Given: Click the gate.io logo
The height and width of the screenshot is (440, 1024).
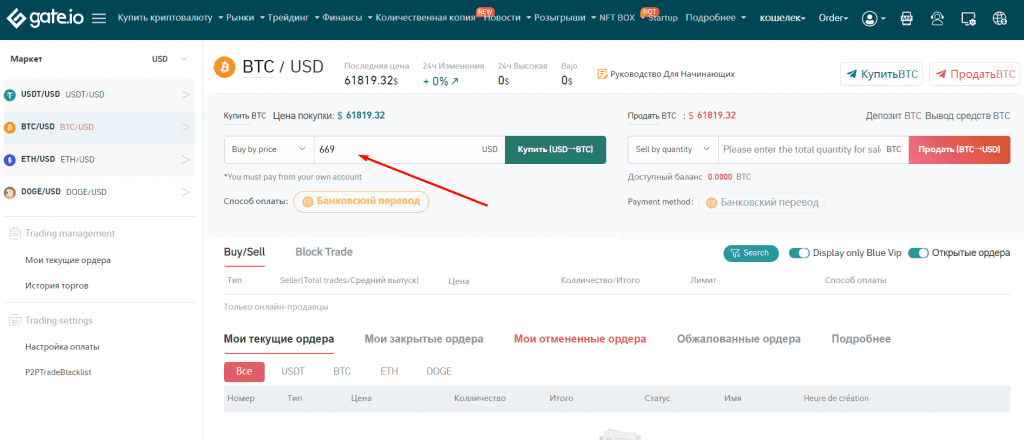Looking at the screenshot, I should (x=47, y=18).
